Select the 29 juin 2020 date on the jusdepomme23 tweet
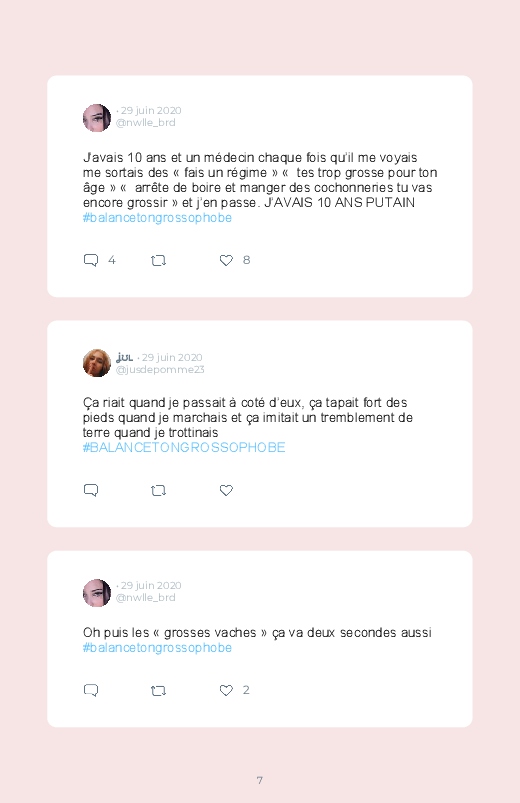This screenshot has height=803, width=520. [172, 357]
